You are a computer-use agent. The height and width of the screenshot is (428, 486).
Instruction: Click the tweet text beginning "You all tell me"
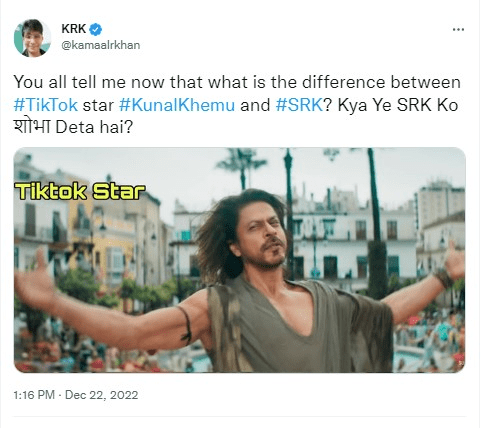(237, 105)
